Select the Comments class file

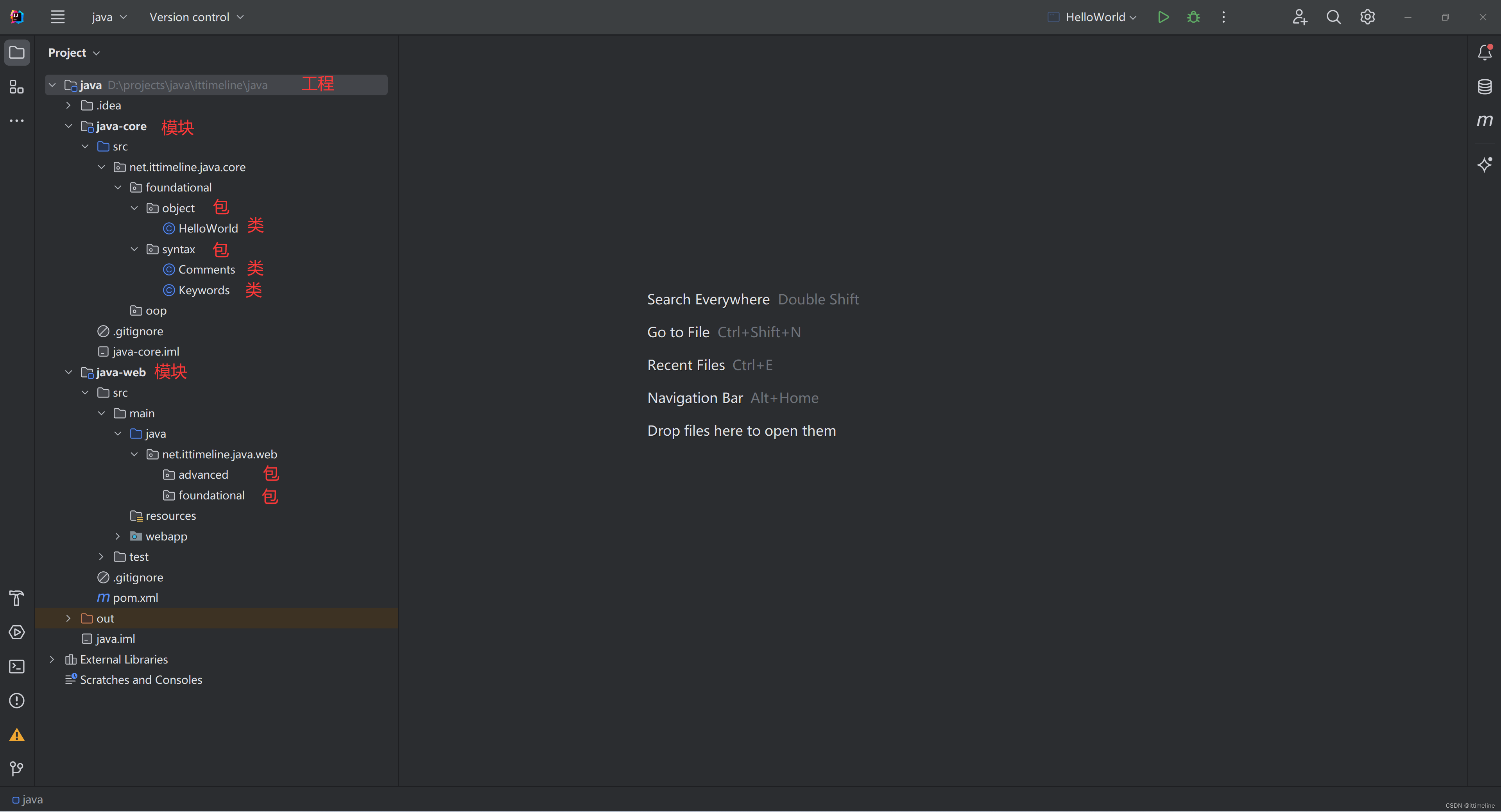click(199, 269)
